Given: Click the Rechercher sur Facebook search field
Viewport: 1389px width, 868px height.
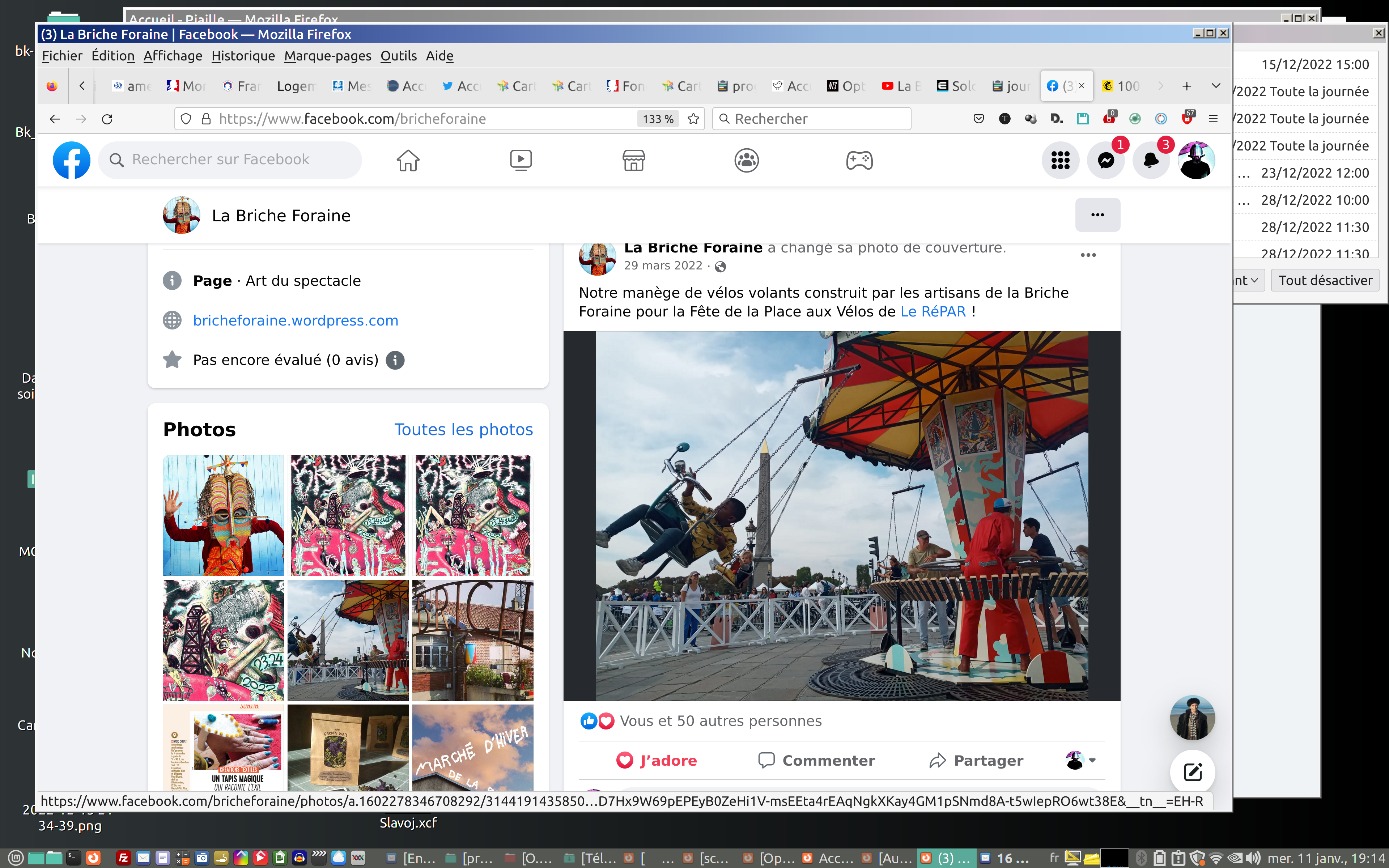Looking at the screenshot, I should (230, 159).
